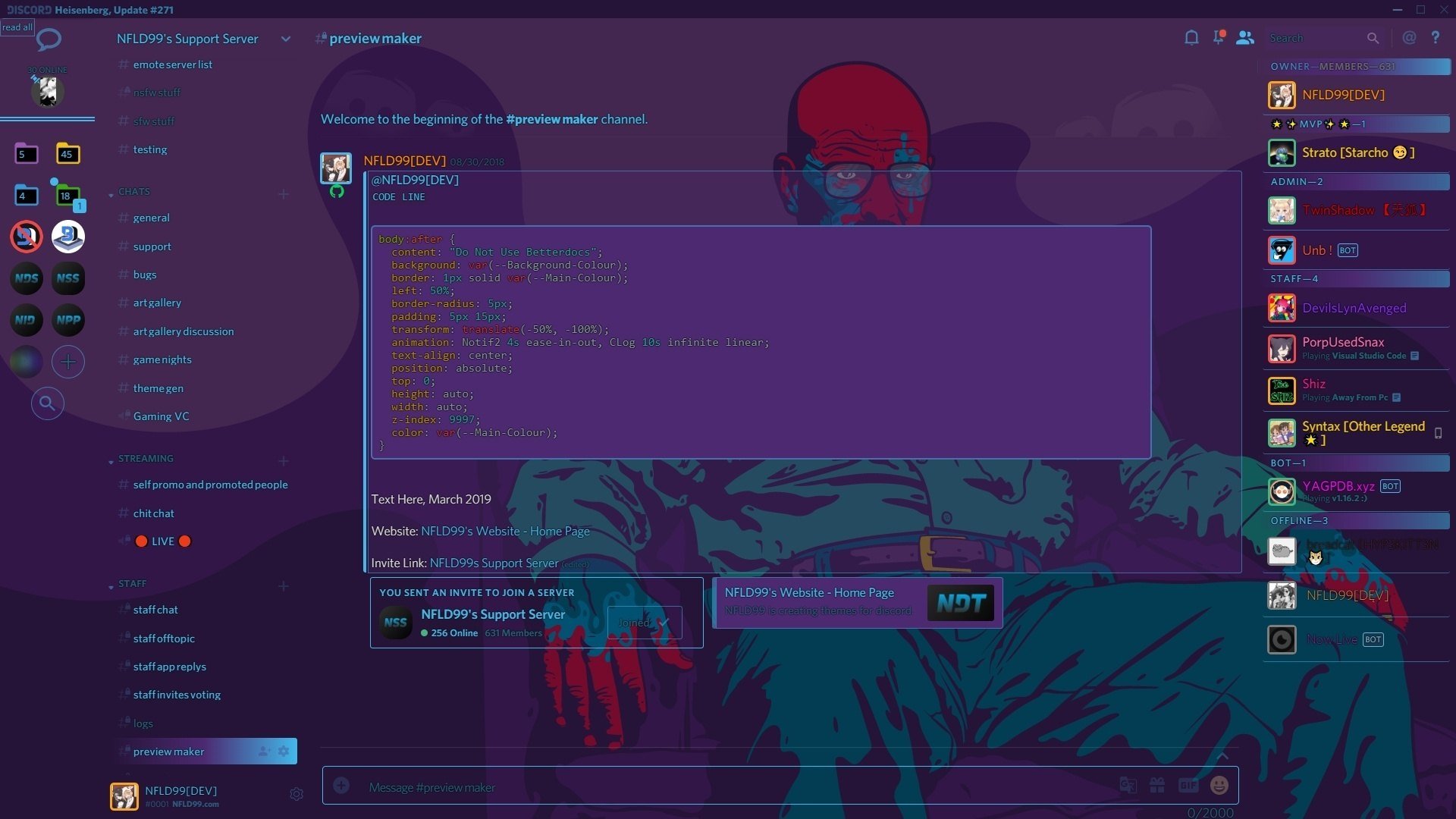The width and height of the screenshot is (1456, 819).
Task: Toggle the member list visibility icon
Action: pos(1245,37)
